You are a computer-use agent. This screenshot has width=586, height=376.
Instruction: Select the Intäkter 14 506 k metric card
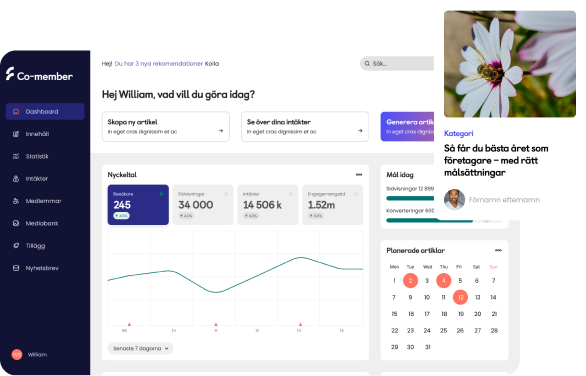point(268,205)
